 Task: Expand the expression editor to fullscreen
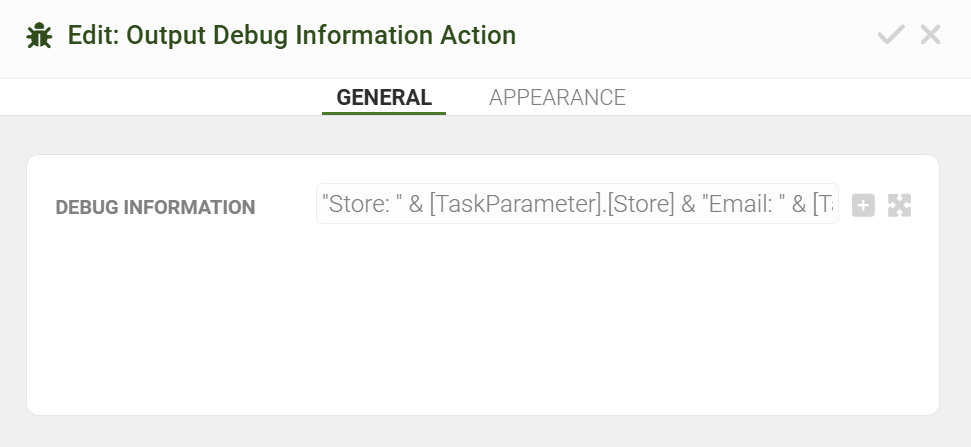pos(899,206)
